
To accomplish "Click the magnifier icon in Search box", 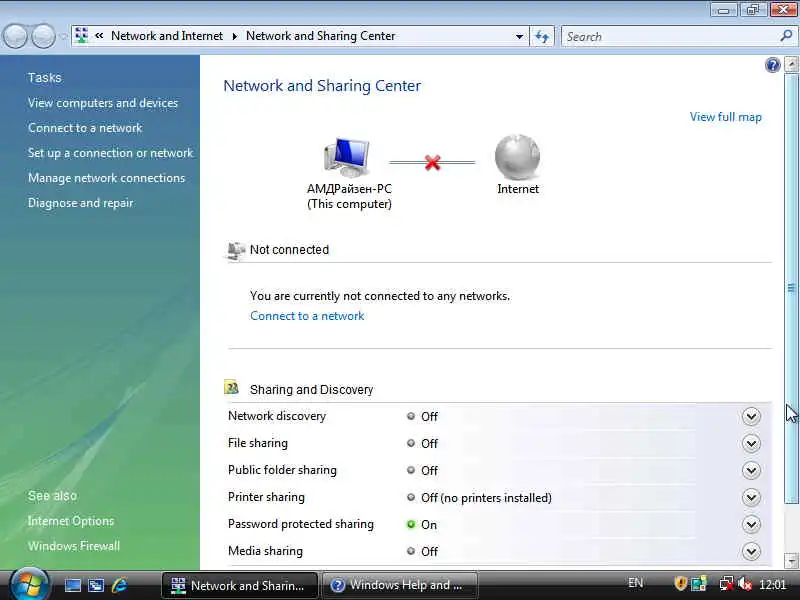I will point(786,36).
